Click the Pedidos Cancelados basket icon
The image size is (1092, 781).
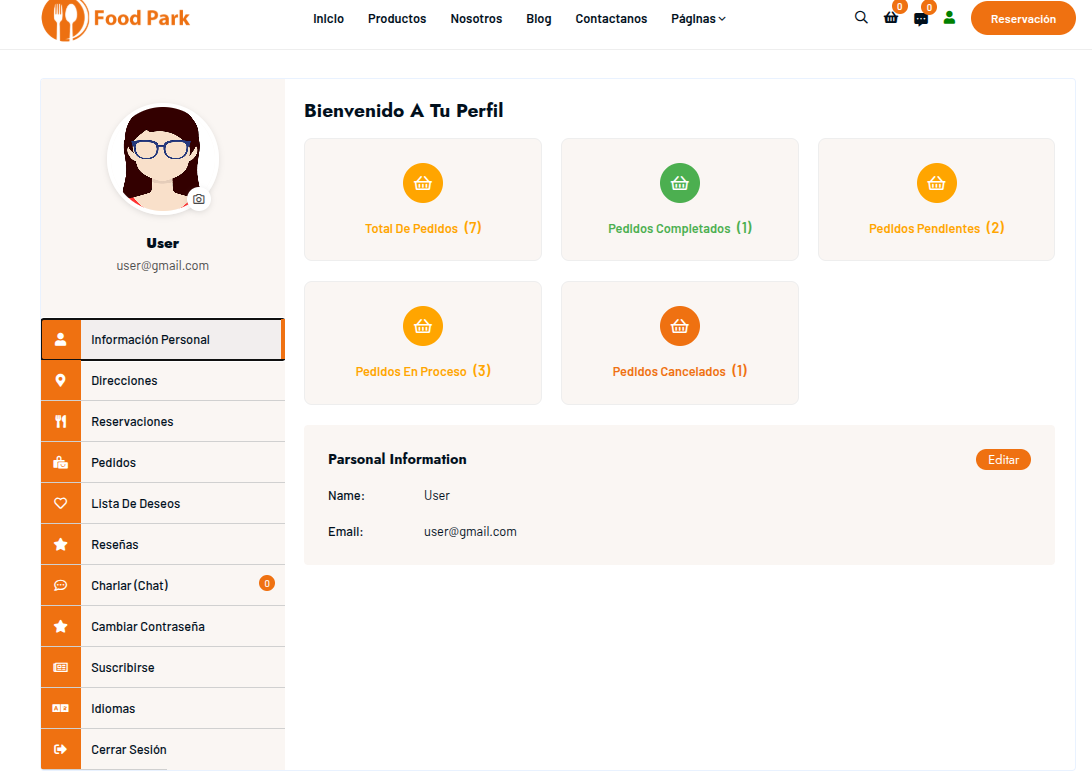(x=680, y=326)
